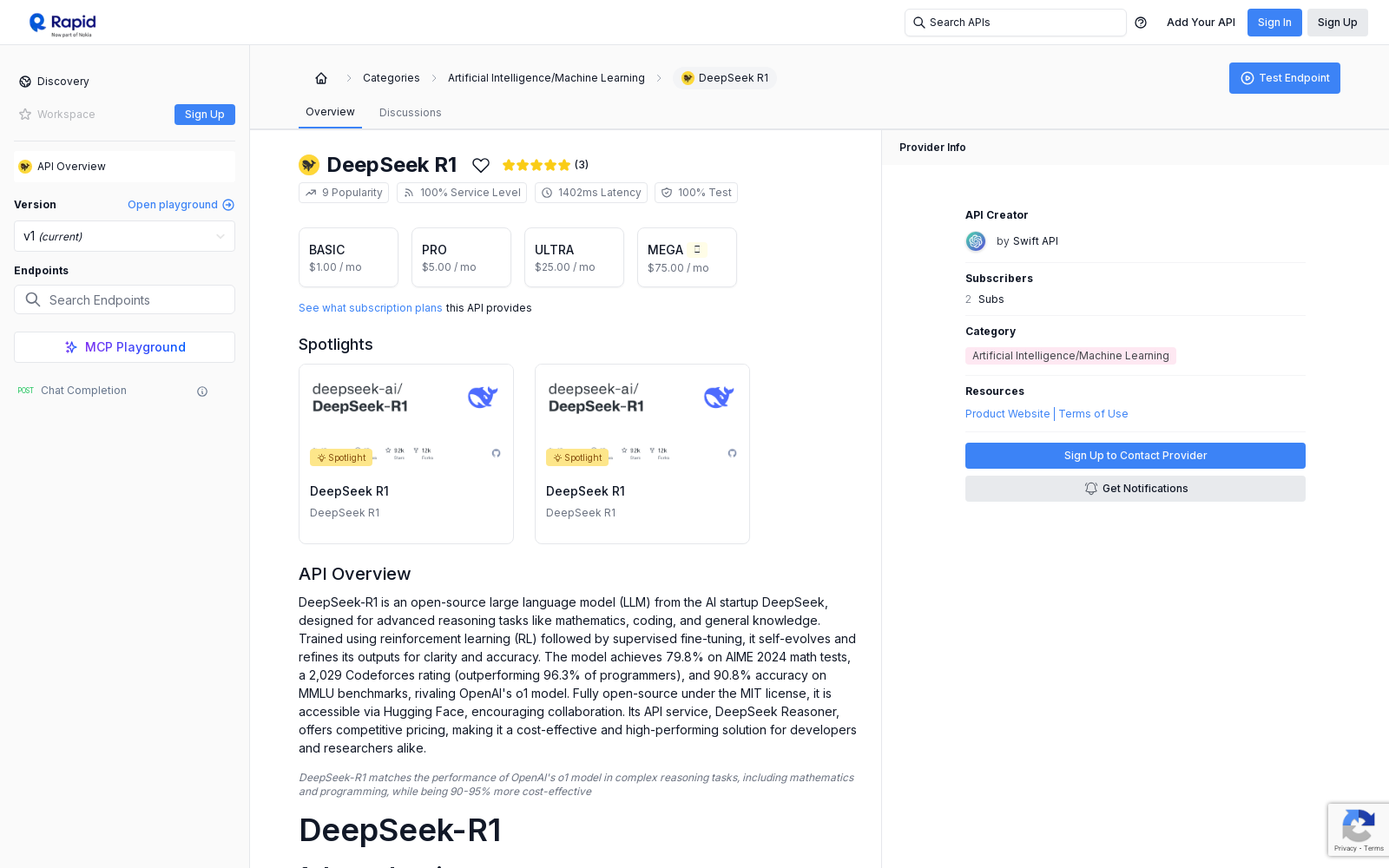The height and width of the screenshot is (868, 1389).
Task: Click the reCAPTCHA Privacy link
Action: pyautogui.click(x=1345, y=848)
